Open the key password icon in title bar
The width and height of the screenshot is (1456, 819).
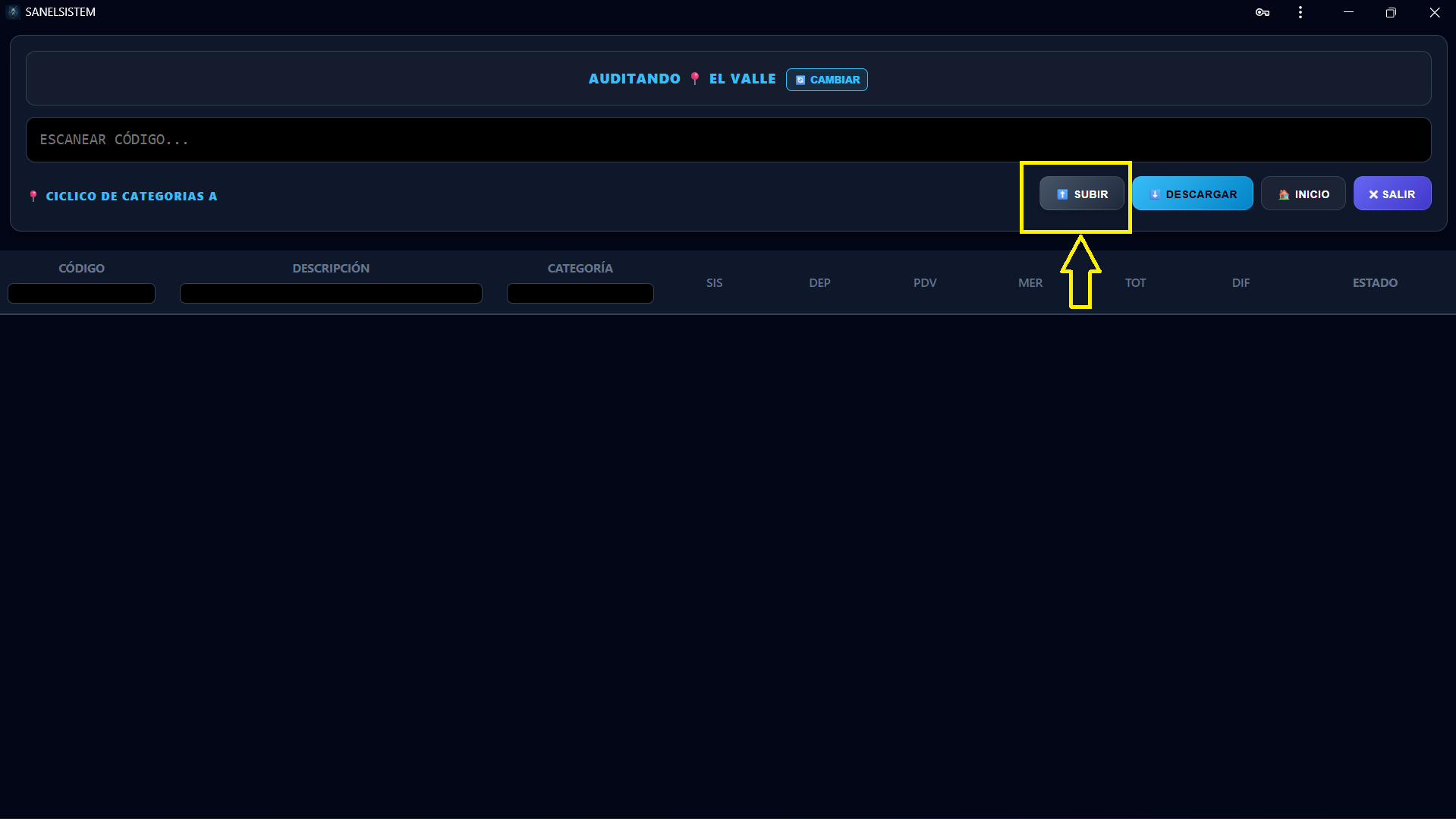pos(1262,12)
